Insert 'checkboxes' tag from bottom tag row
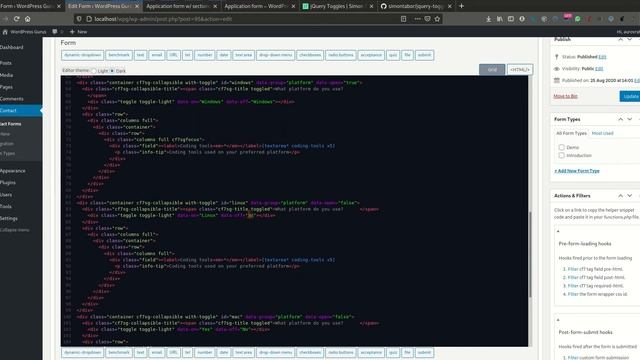Image resolution: width=640 pixels, height=360 pixels. [x=310, y=353]
